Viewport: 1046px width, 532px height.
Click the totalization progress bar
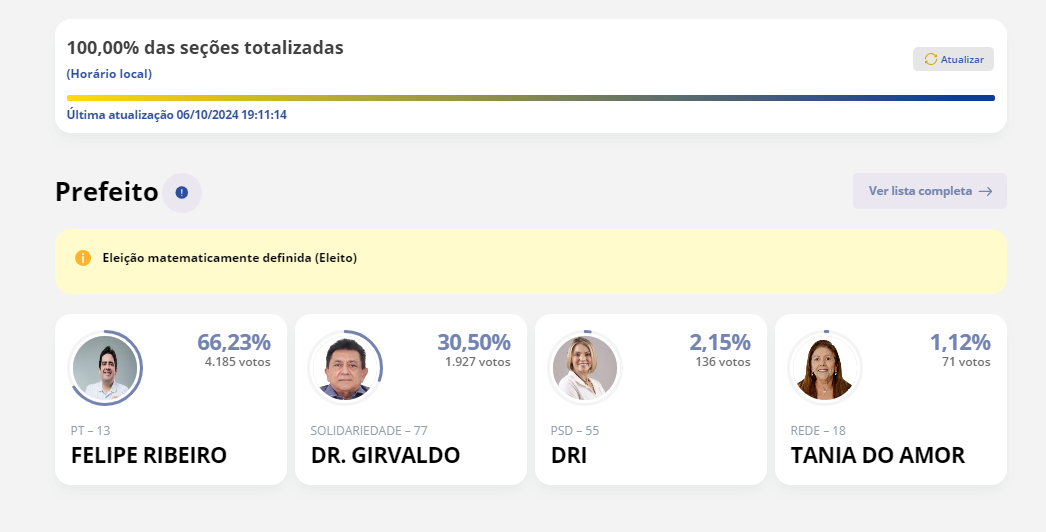(530, 98)
